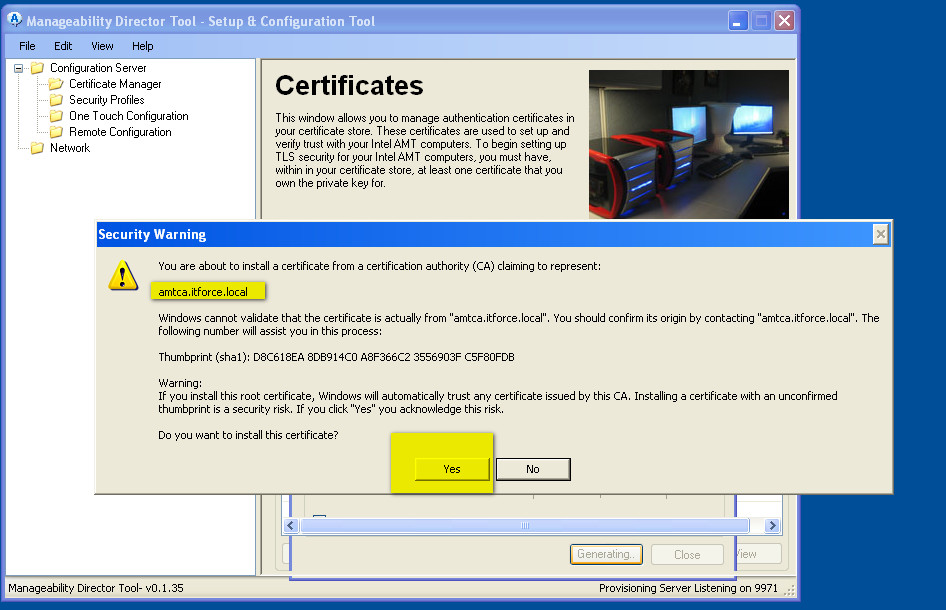This screenshot has width=946, height=610.
Task: Click the Certificate Manager folder icon
Action: 56,84
